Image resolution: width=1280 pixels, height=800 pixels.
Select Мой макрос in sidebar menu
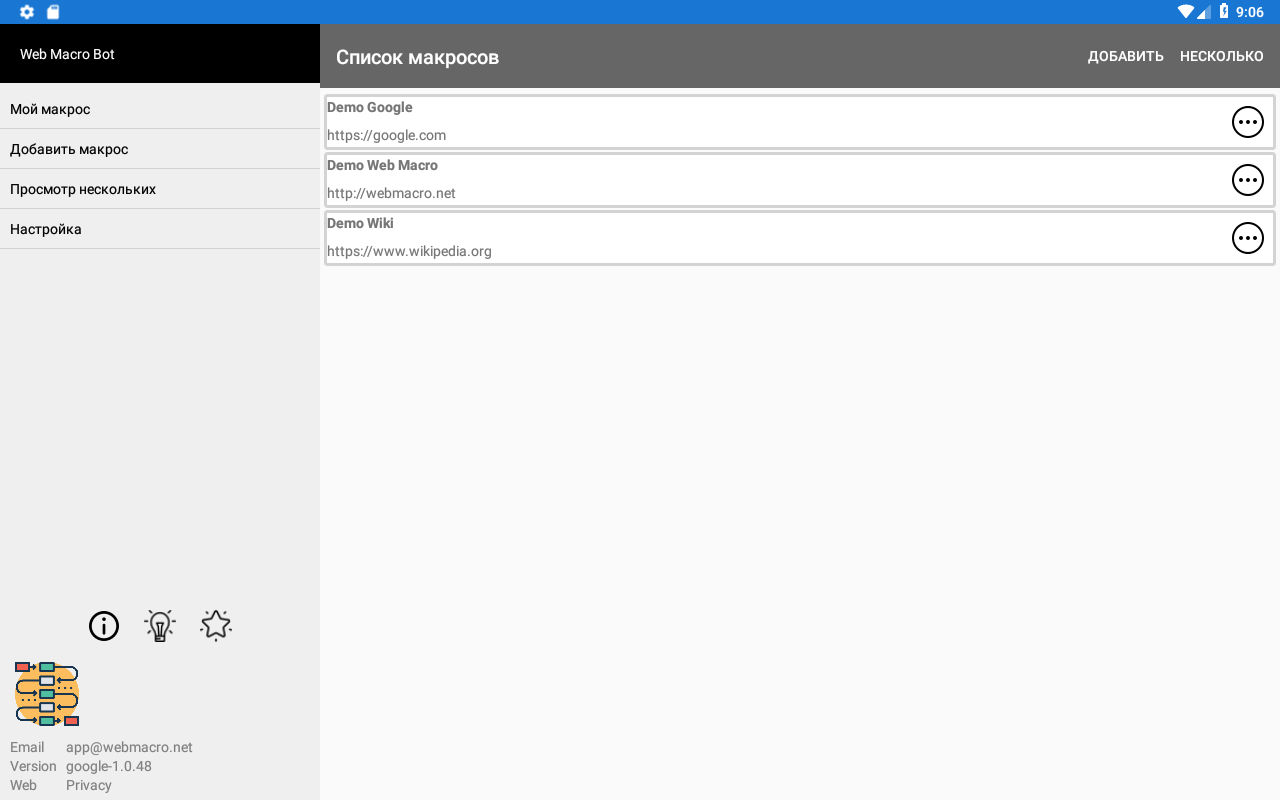click(160, 109)
